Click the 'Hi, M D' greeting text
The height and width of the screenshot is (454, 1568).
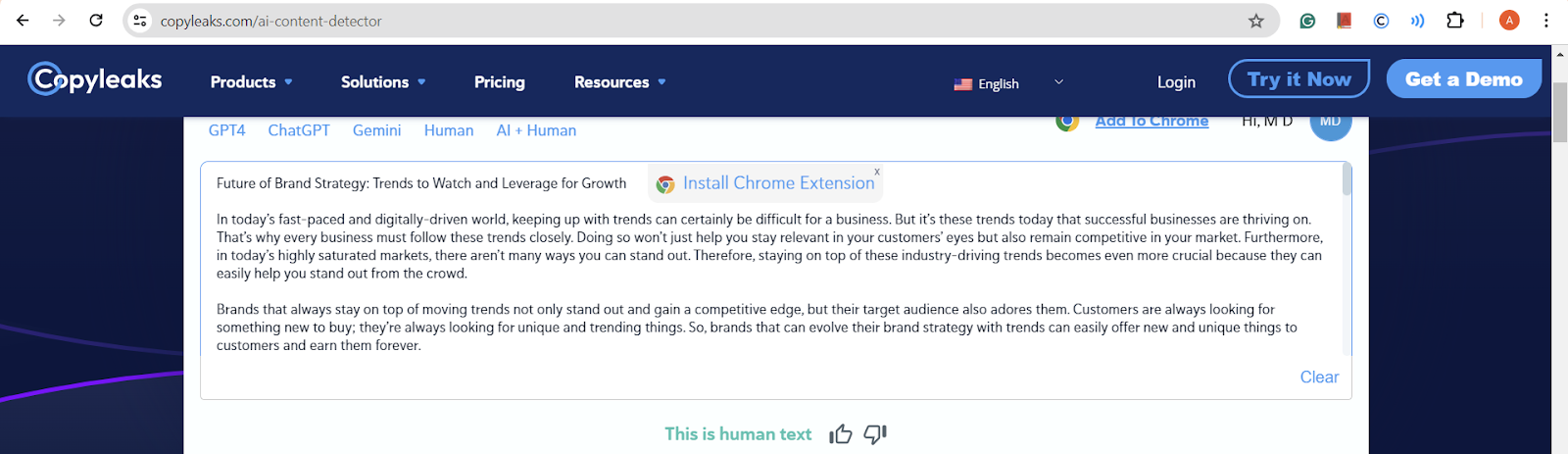coord(1267,123)
